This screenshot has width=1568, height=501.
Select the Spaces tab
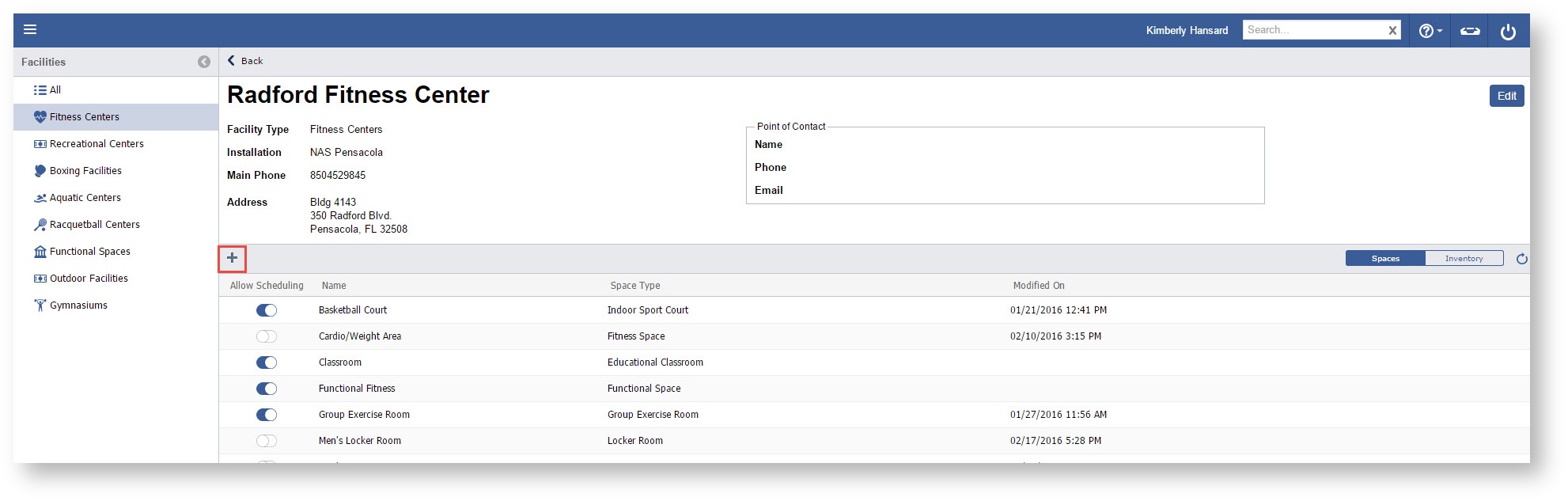point(1385,259)
